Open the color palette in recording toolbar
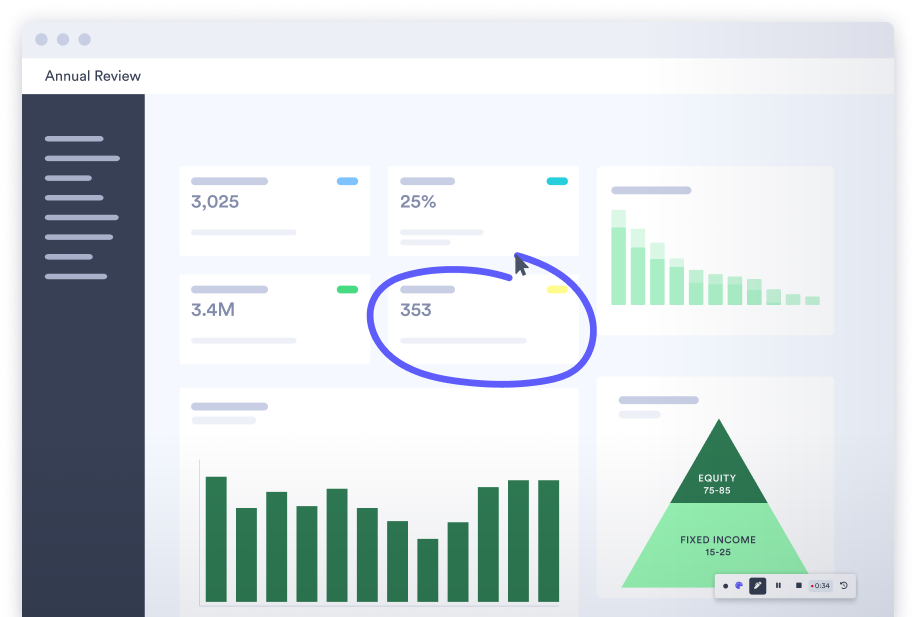The height and width of the screenshot is (617, 914). pos(739,586)
